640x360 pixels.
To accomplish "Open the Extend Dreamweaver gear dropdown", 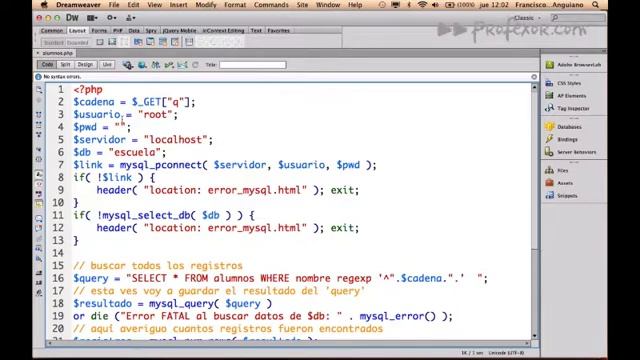I will [x=111, y=18].
